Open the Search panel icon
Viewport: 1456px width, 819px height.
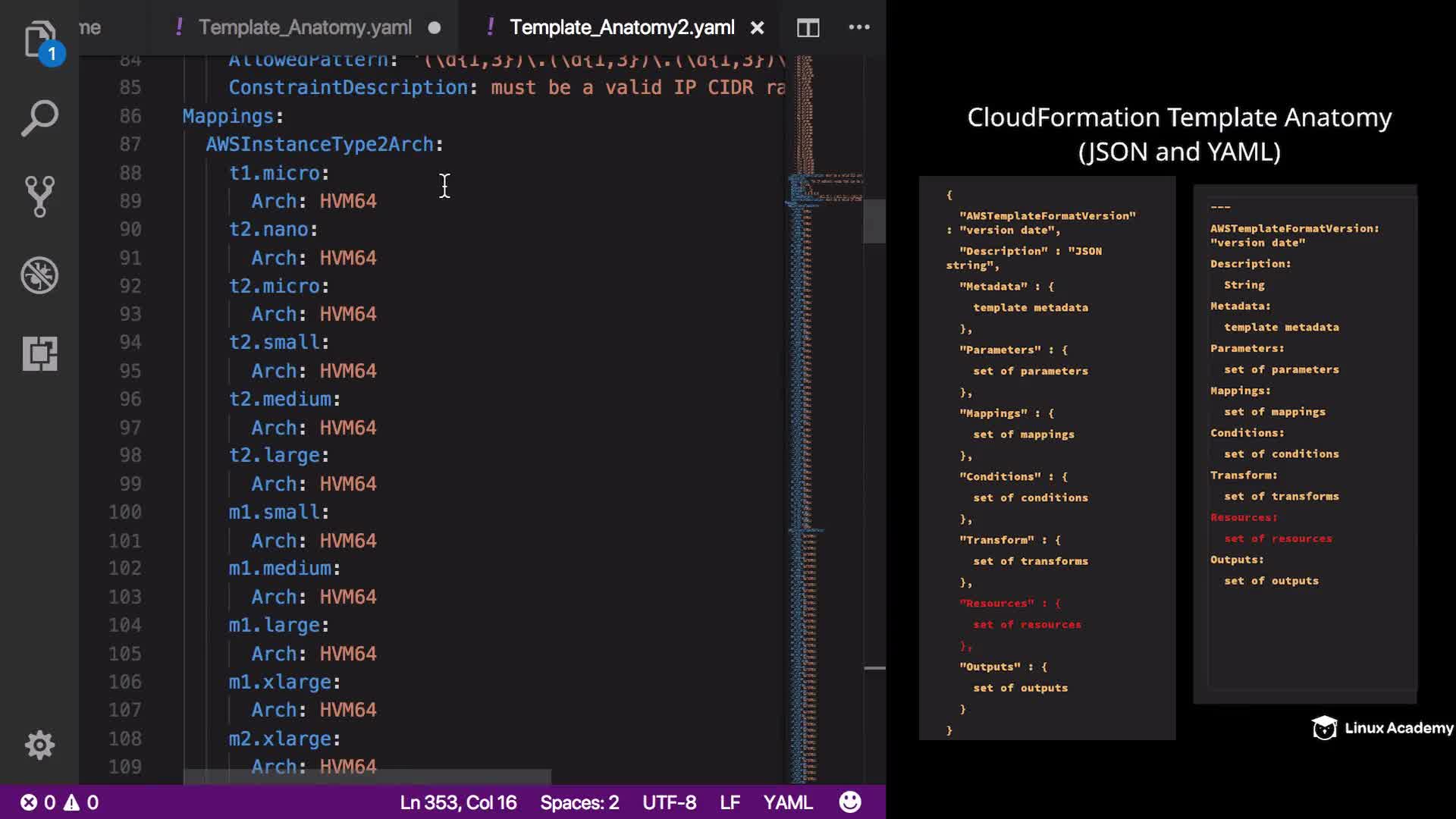(39, 118)
